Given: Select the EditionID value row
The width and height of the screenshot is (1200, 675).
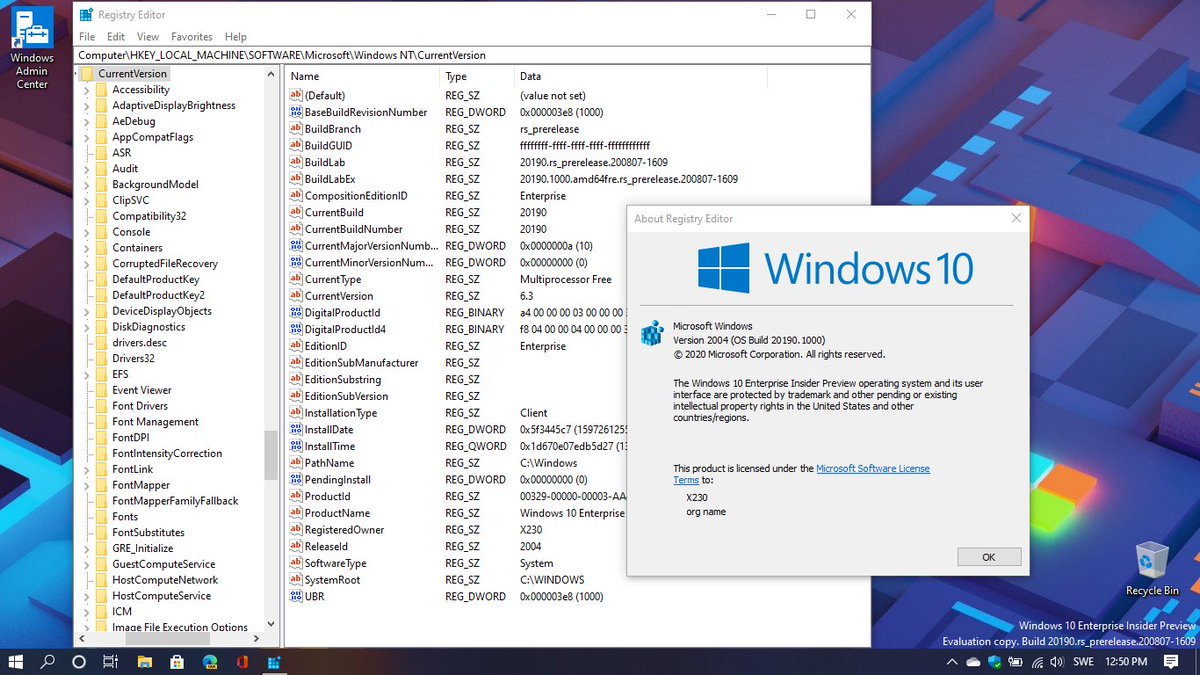Looking at the screenshot, I should tap(457, 346).
